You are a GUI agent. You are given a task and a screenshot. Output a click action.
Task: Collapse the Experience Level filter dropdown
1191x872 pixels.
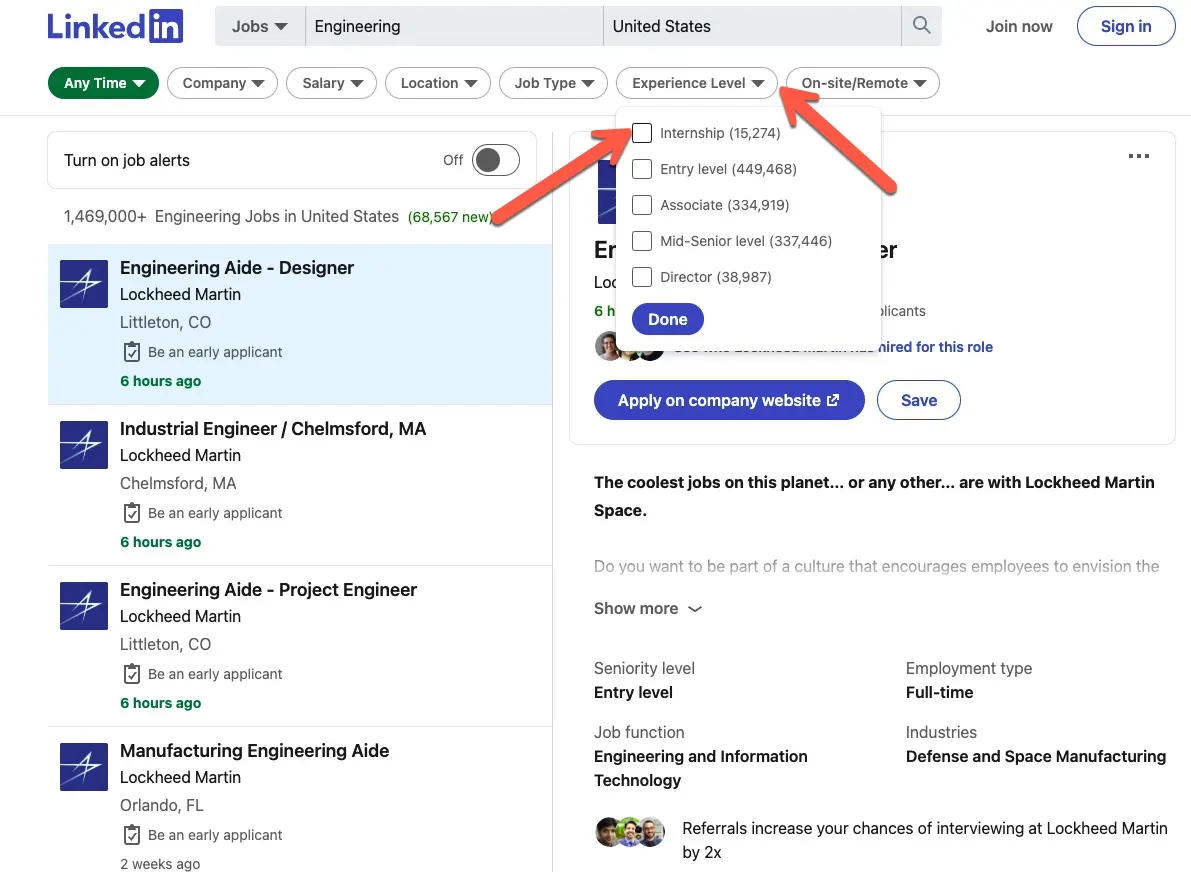point(697,83)
